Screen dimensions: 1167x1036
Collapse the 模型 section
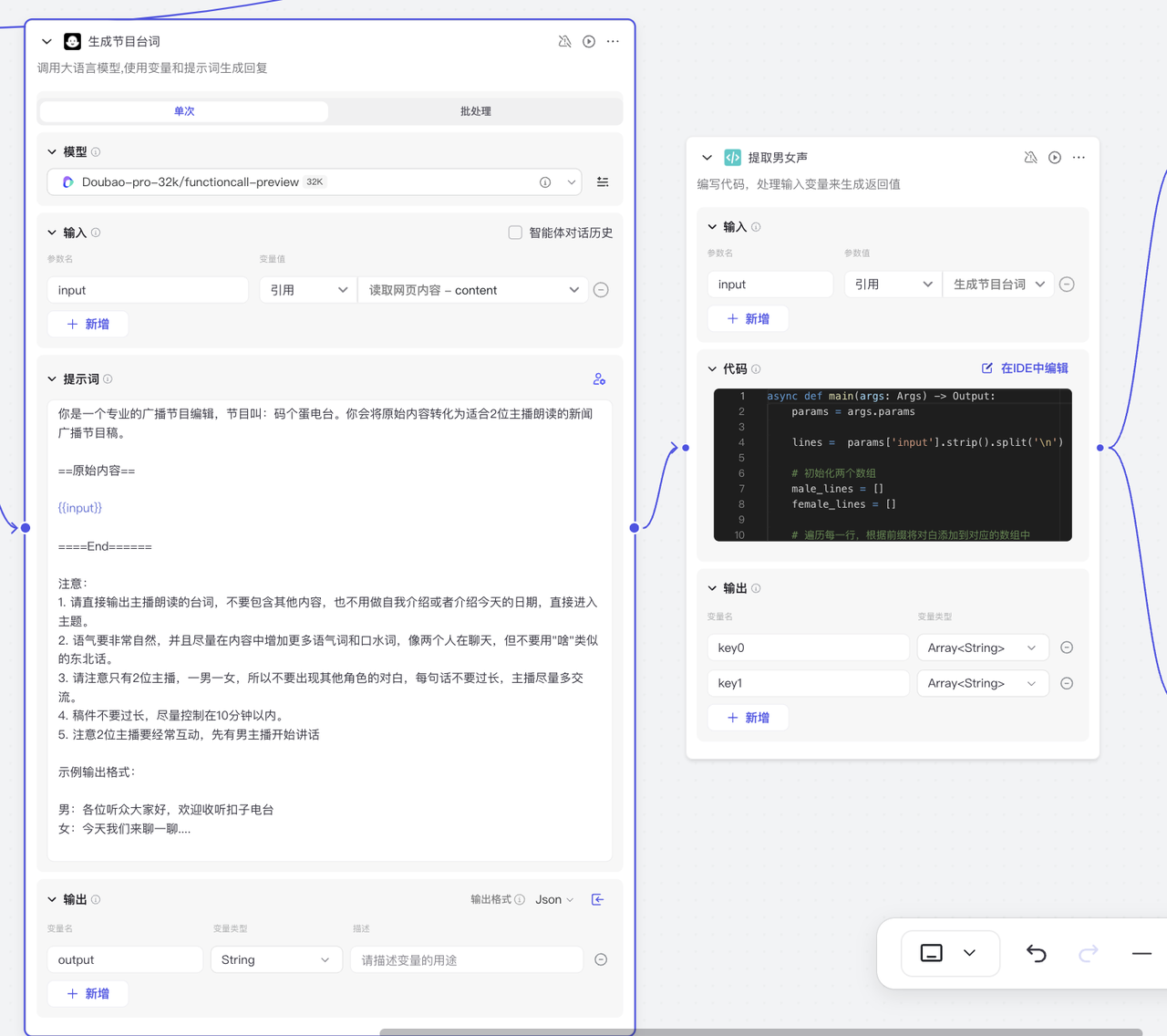[52, 152]
